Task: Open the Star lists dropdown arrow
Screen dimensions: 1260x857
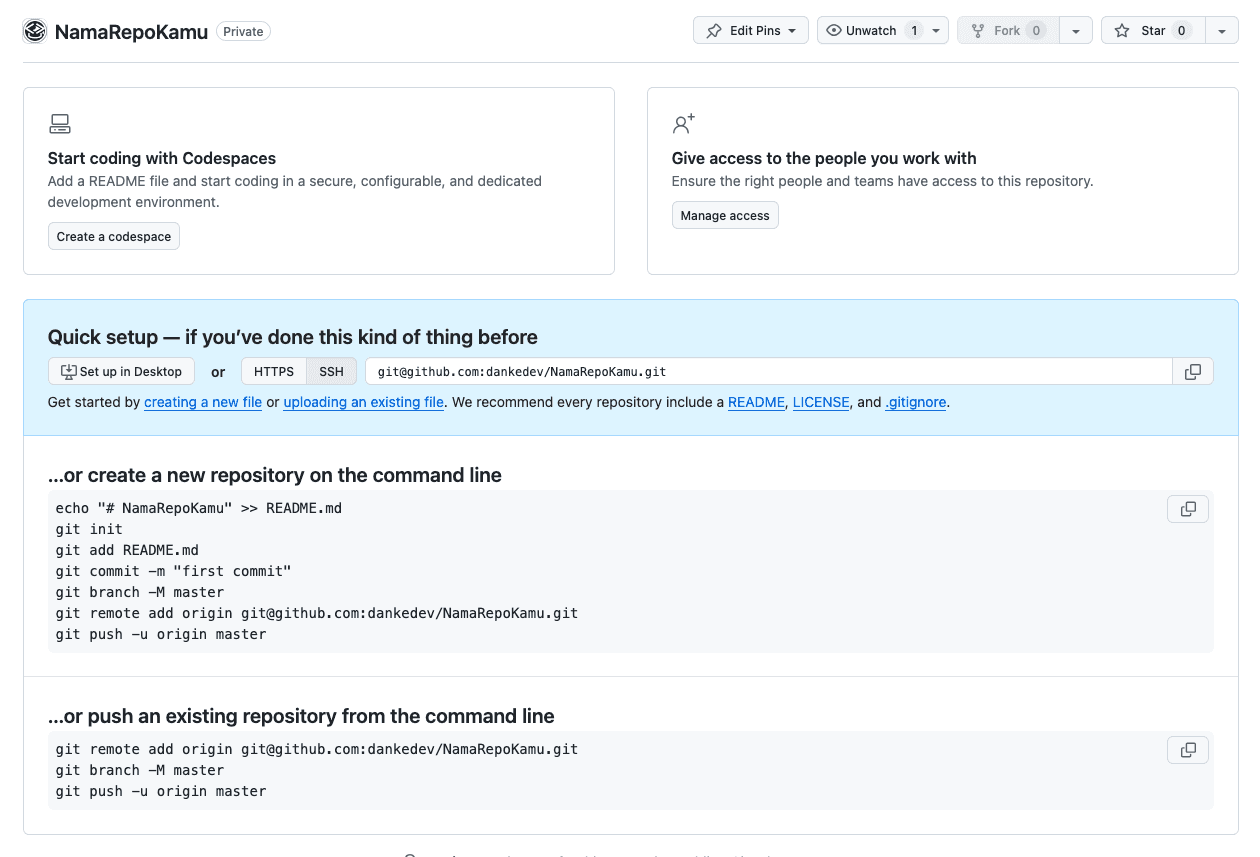Action: click(x=1222, y=31)
